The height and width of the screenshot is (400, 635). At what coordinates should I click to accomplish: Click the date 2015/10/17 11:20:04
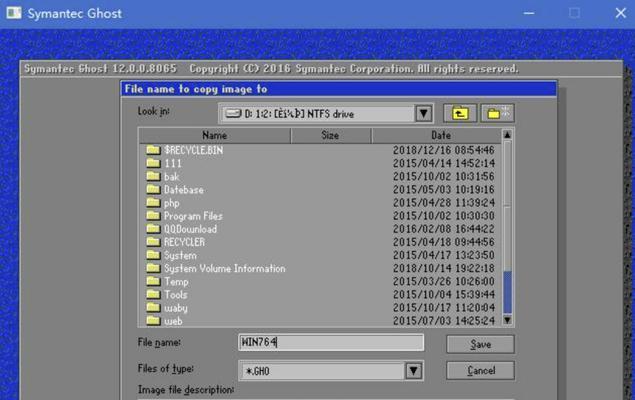coord(443,308)
